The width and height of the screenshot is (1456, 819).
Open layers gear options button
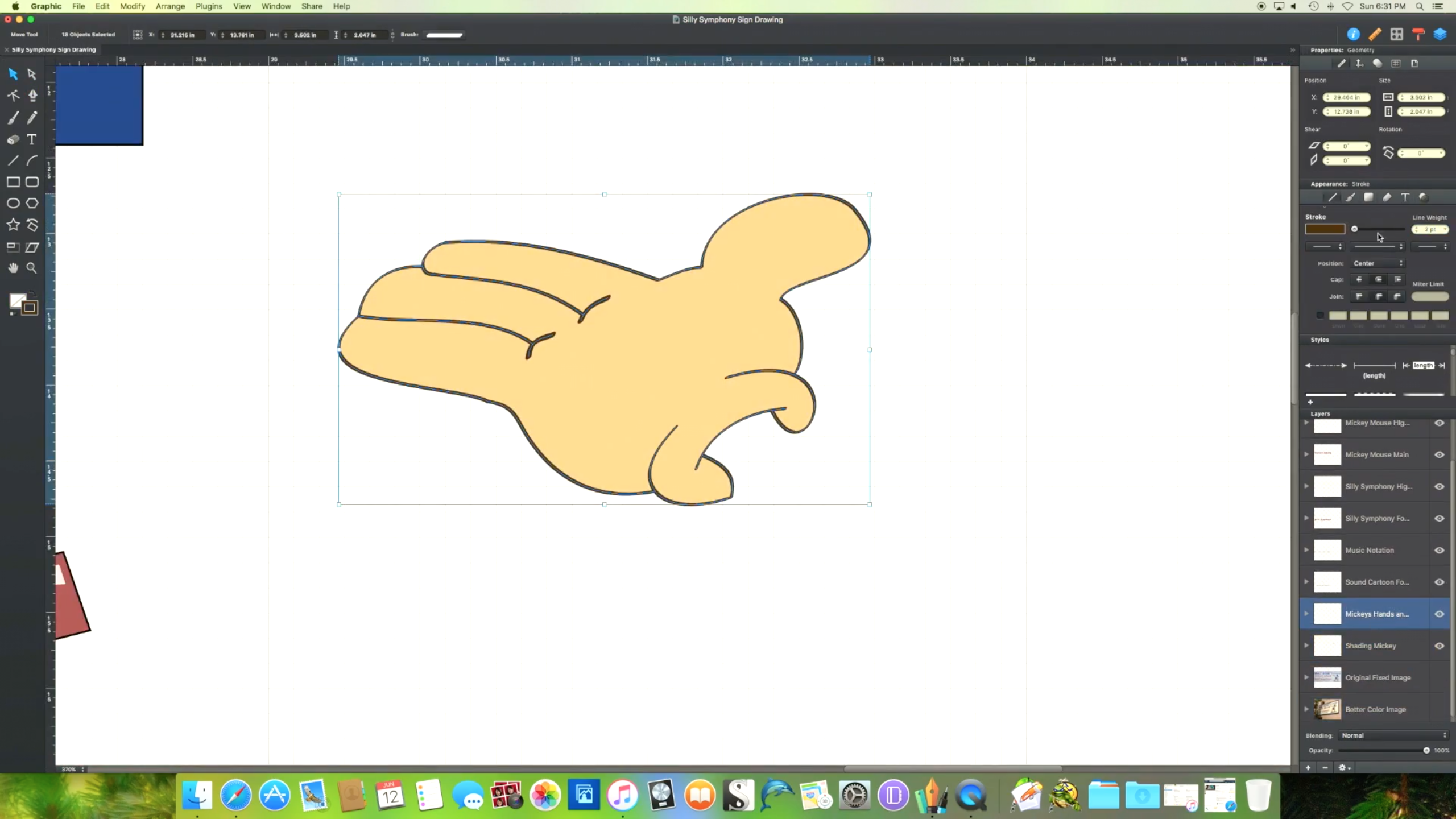click(x=1344, y=767)
